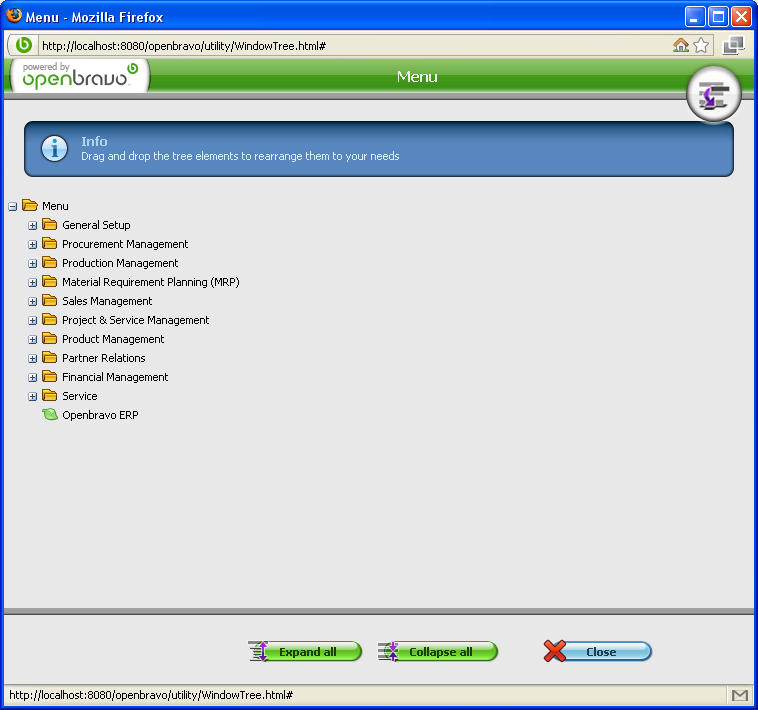Image resolution: width=758 pixels, height=710 pixels.
Task: Expand the Product Management node
Action: point(32,340)
